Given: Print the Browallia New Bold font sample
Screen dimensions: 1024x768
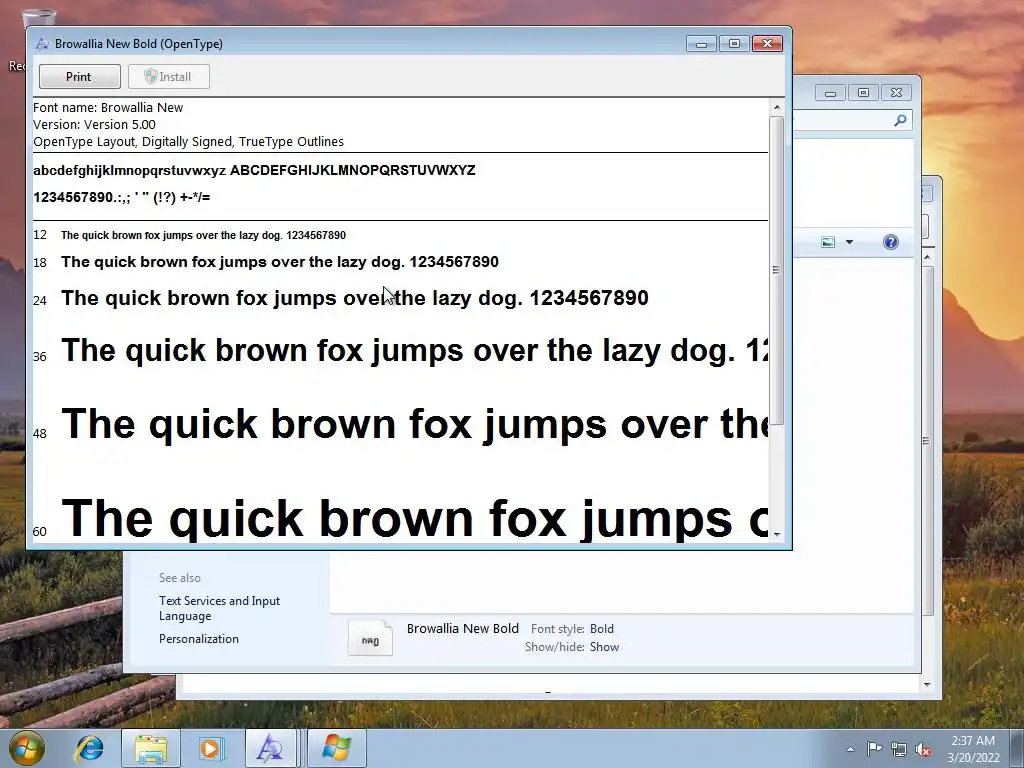Looking at the screenshot, I should [80, 76].
